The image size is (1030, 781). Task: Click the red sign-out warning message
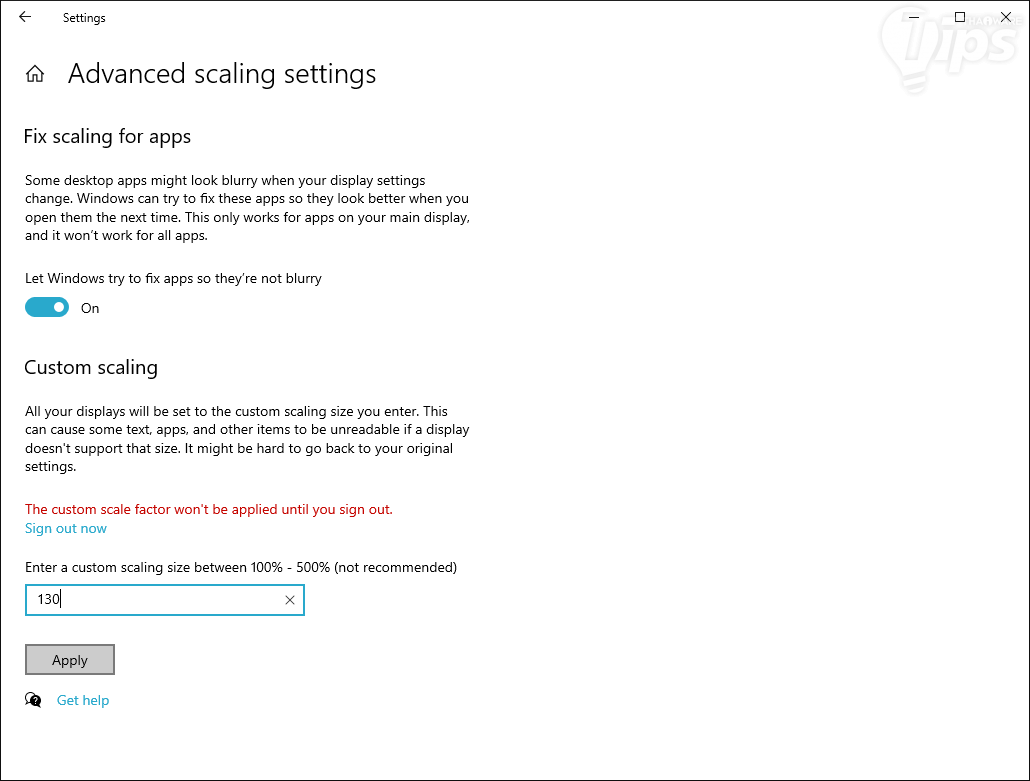pos(208,509)
